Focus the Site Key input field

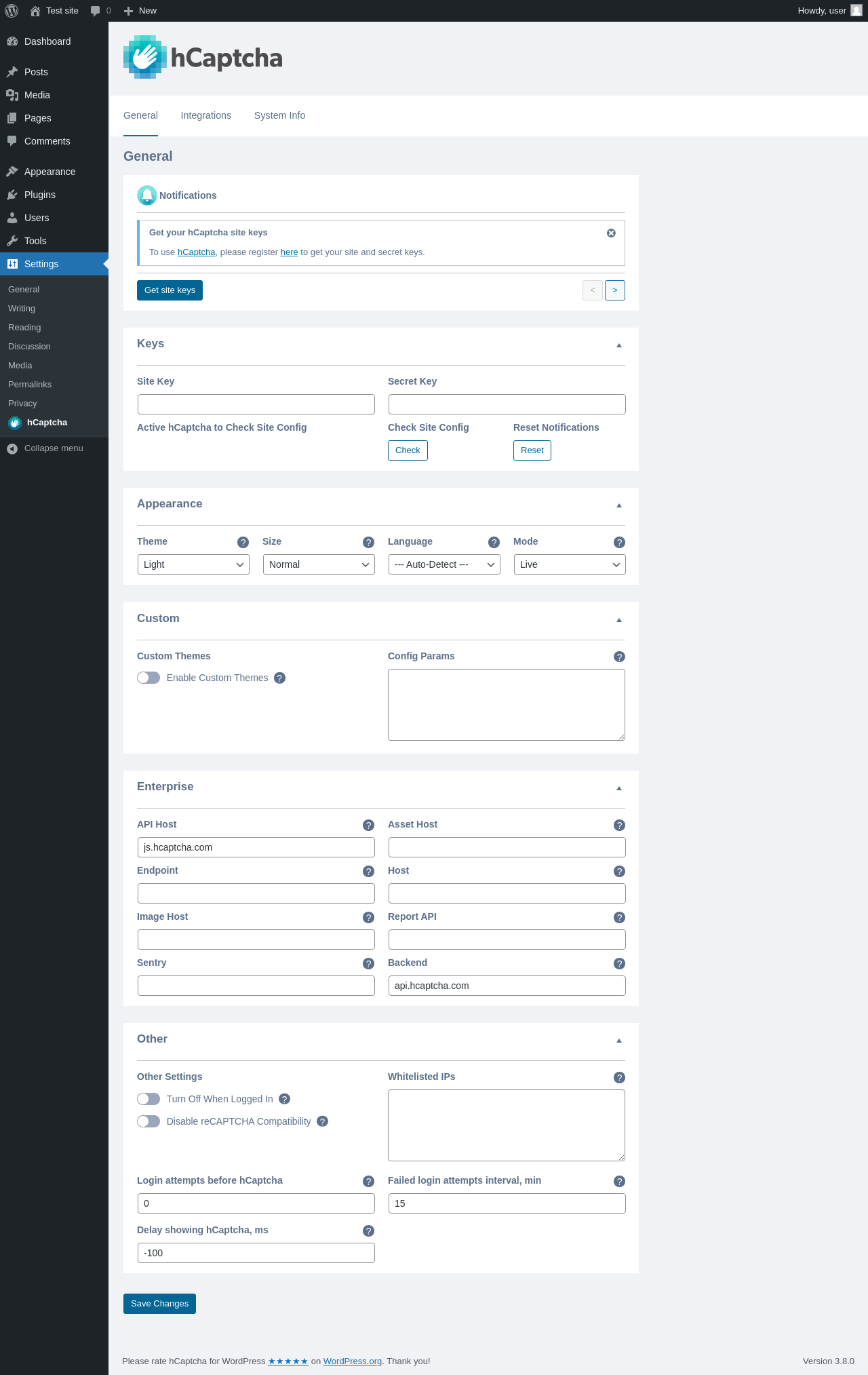pos(256,404)
